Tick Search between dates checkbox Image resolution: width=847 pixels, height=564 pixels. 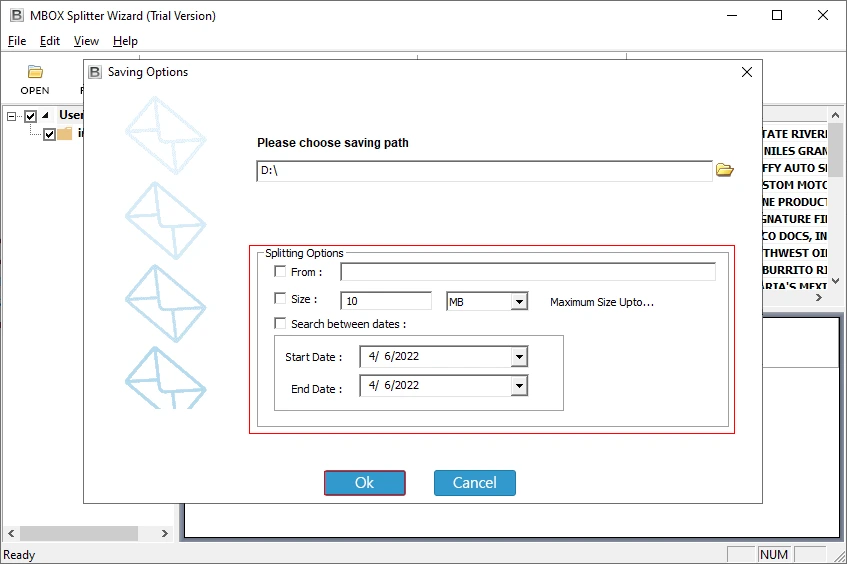click(x=280, y=323)
